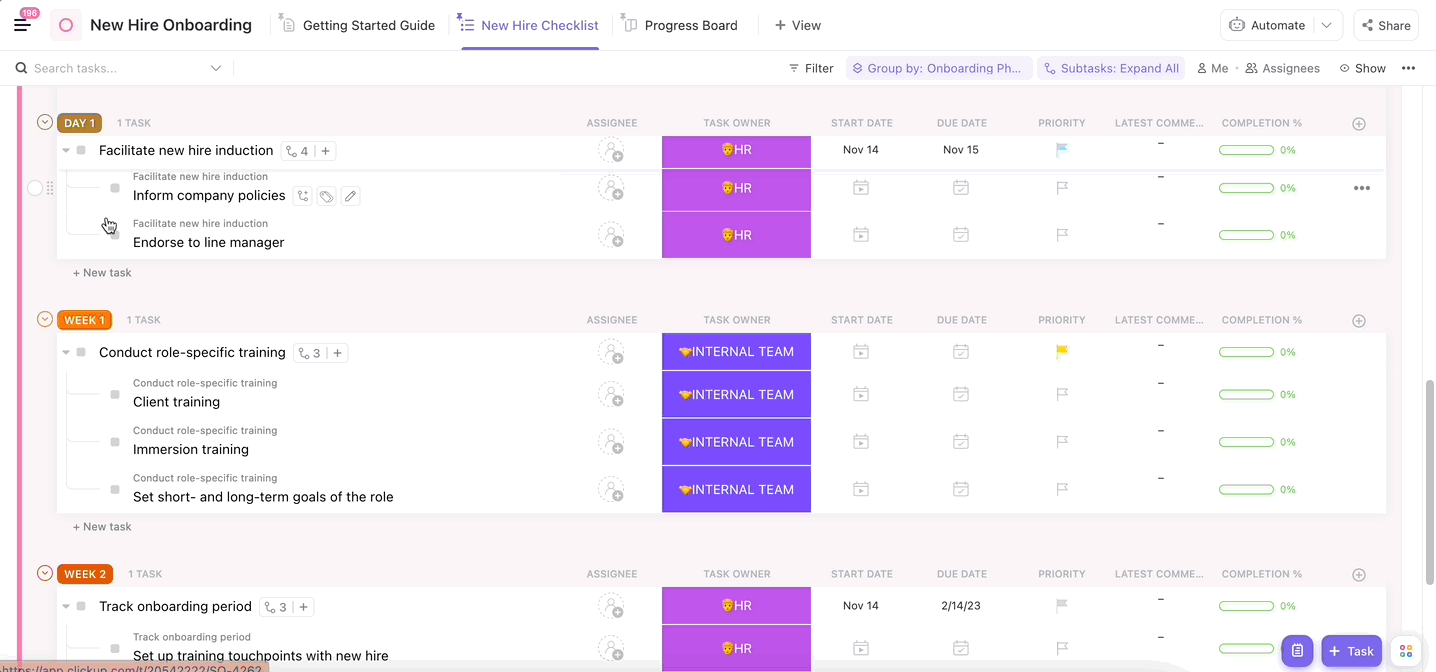Collapse the WEEK 1 group
Viewport: 1436px width, 672px height.
pyautogui.click(x=44, y=320)
